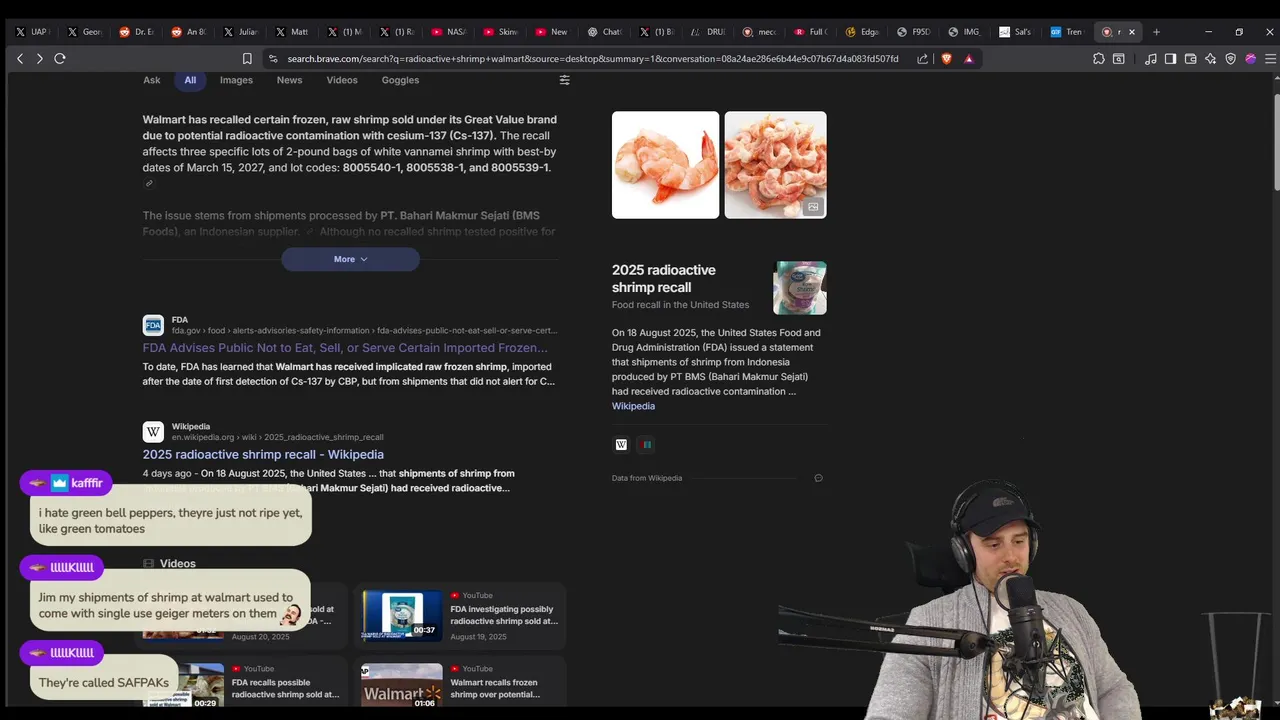This screenshot has height=720, width=1280.
Task: Click the Wikipedia W icon in the infobox
Action: (x=621, y=445)
